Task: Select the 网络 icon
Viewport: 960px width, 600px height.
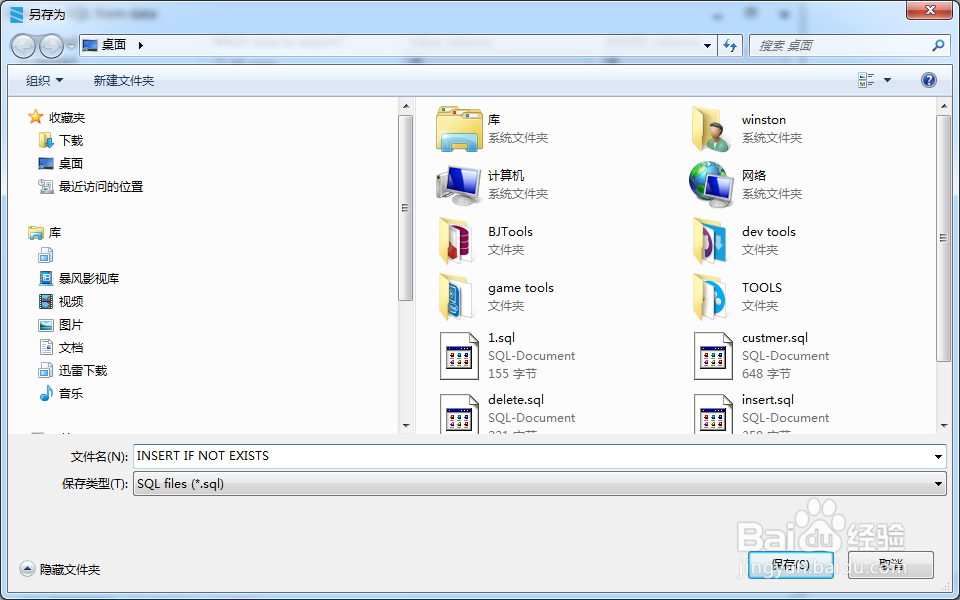Action: (711, 185)
